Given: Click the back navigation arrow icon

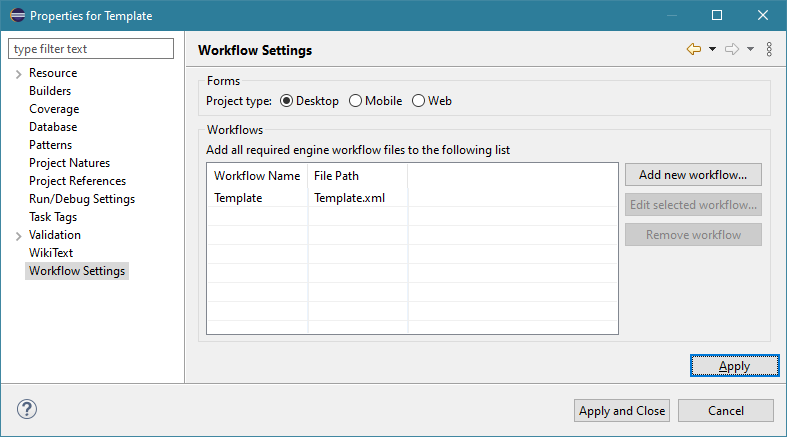Looking at the screenshot, I should [x=694, y=49].
